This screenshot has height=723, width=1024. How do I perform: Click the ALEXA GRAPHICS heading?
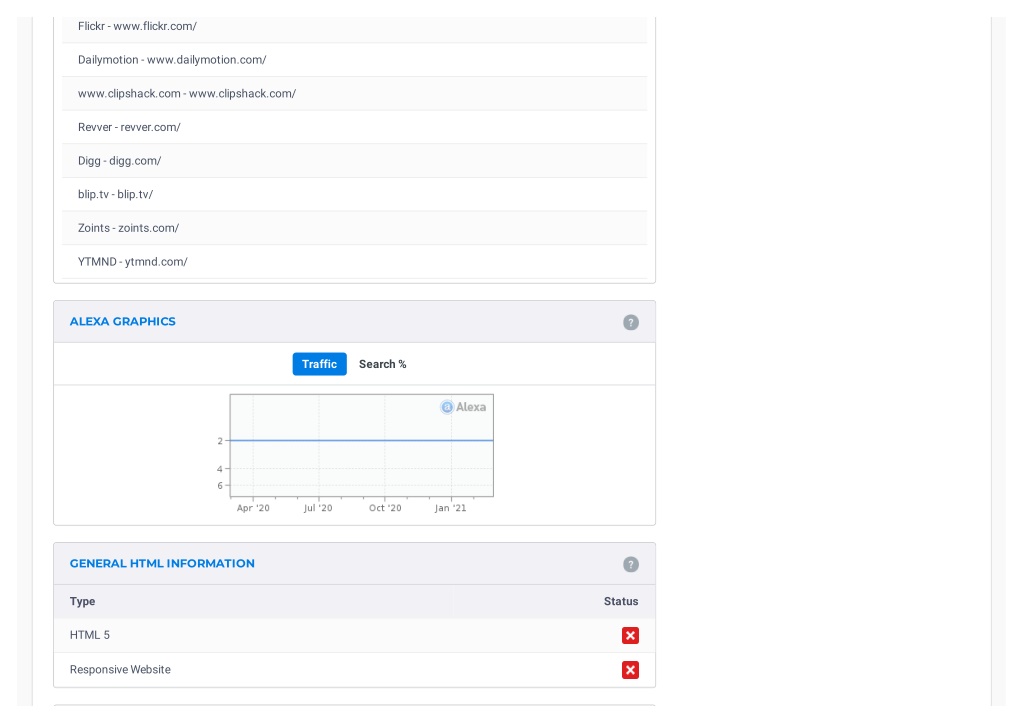point(123,321)
